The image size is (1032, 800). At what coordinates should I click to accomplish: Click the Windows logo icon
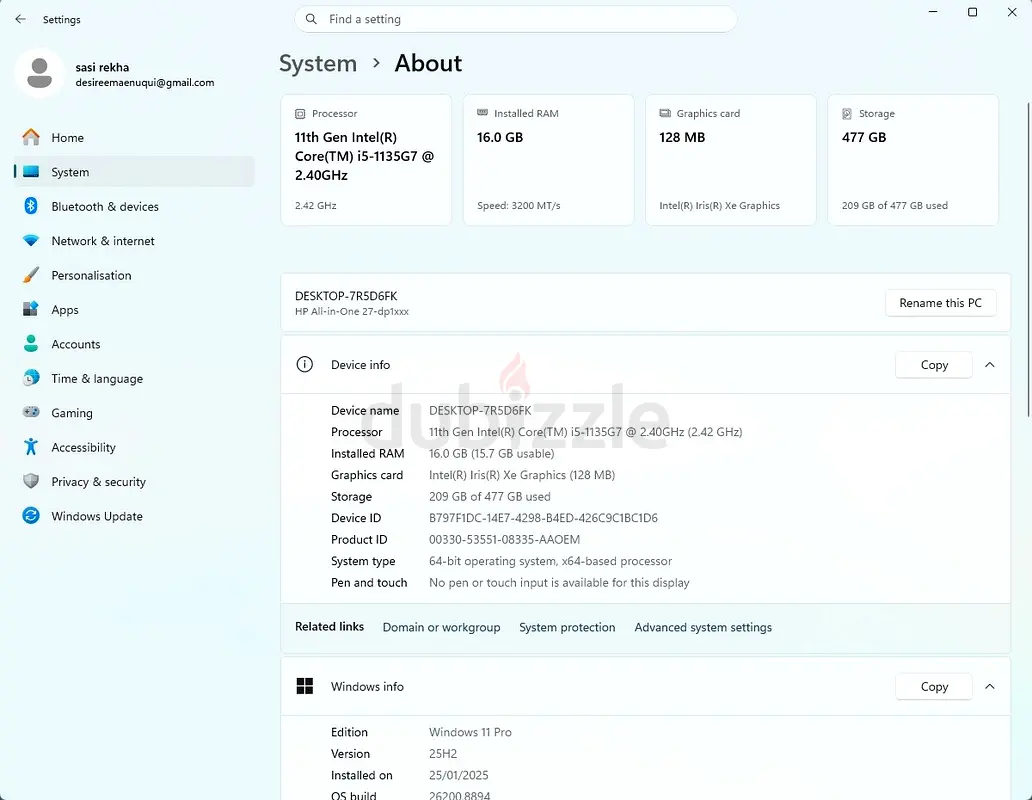coord(305,686)
